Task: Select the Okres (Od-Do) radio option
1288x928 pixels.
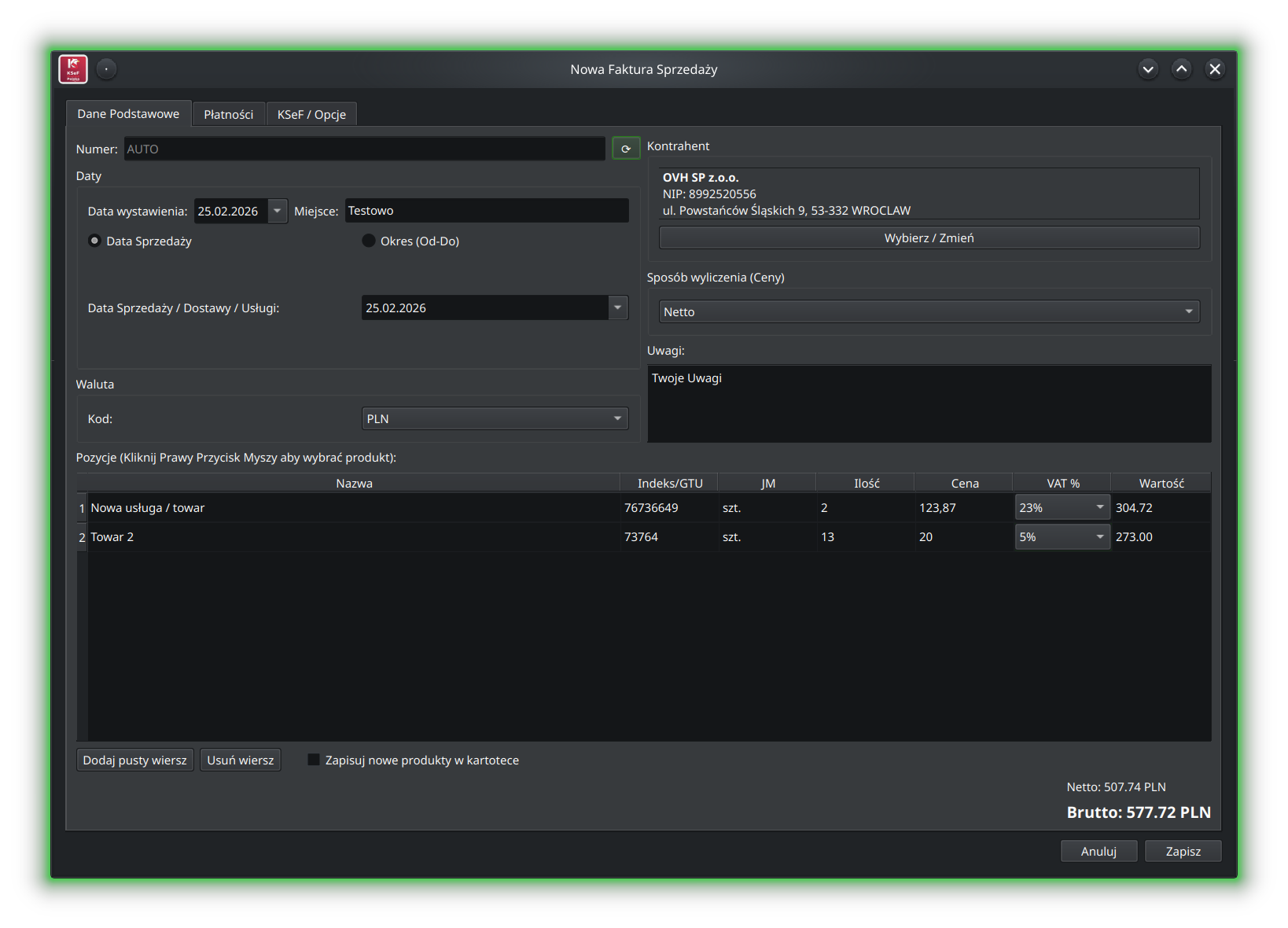Action: [369, 241]
